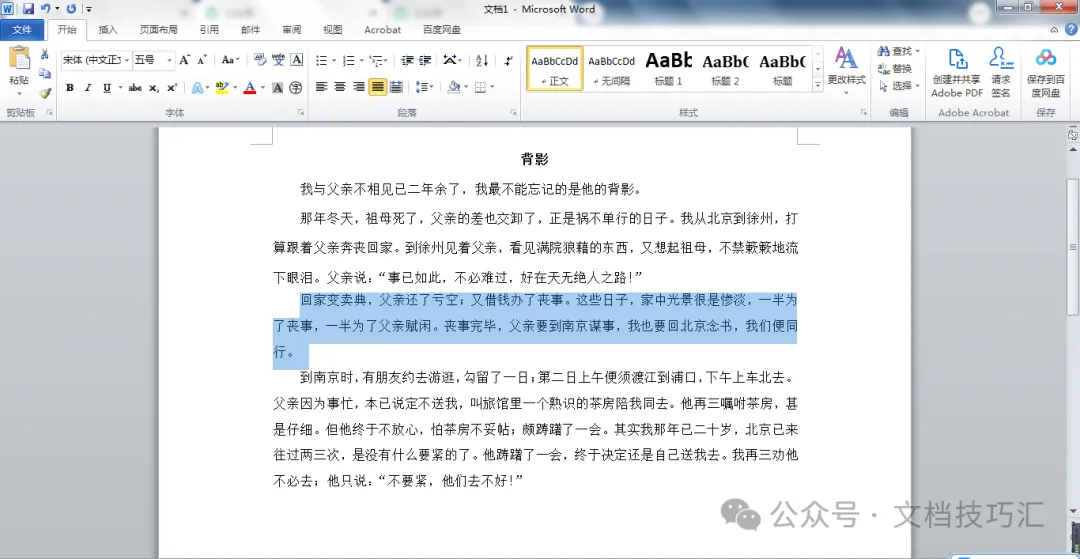The width and height of the screenshot is (1080, 559).
Task: Click the Request Signature (请求签名) icon
Action: 1001,73
